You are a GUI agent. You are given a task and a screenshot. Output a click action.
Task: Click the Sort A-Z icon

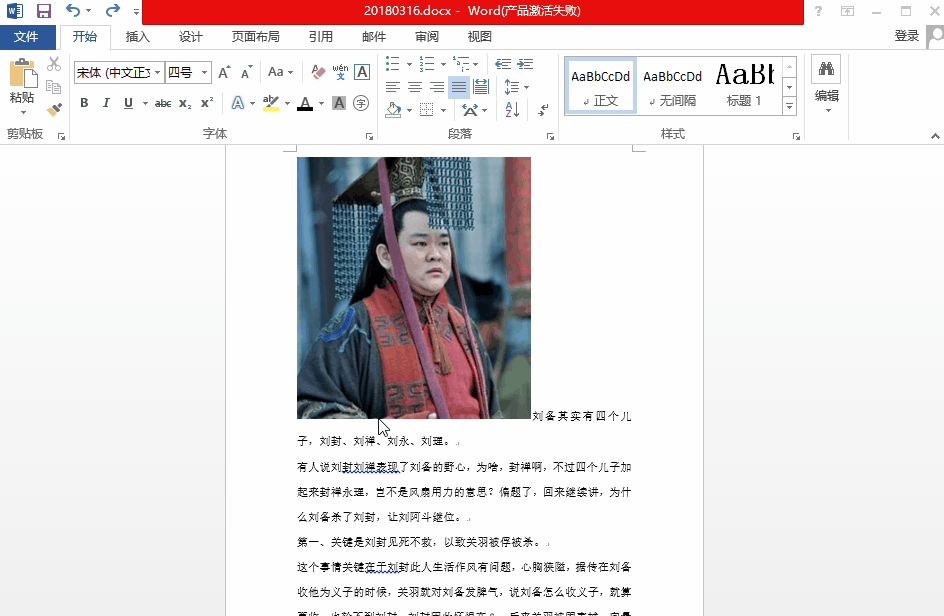(x=512, y=110)
